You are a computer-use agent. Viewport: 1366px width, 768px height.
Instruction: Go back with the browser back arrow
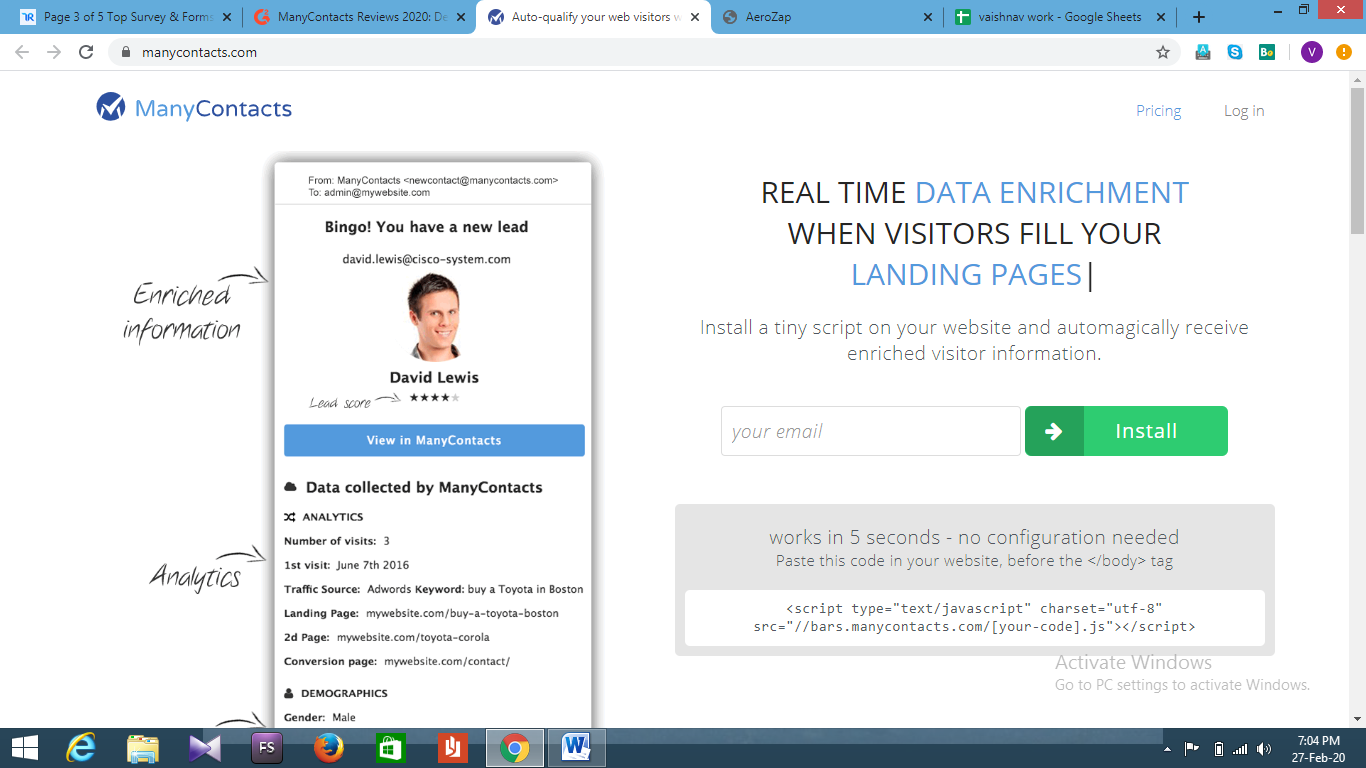pyautogui.click(x=22, y=52)
